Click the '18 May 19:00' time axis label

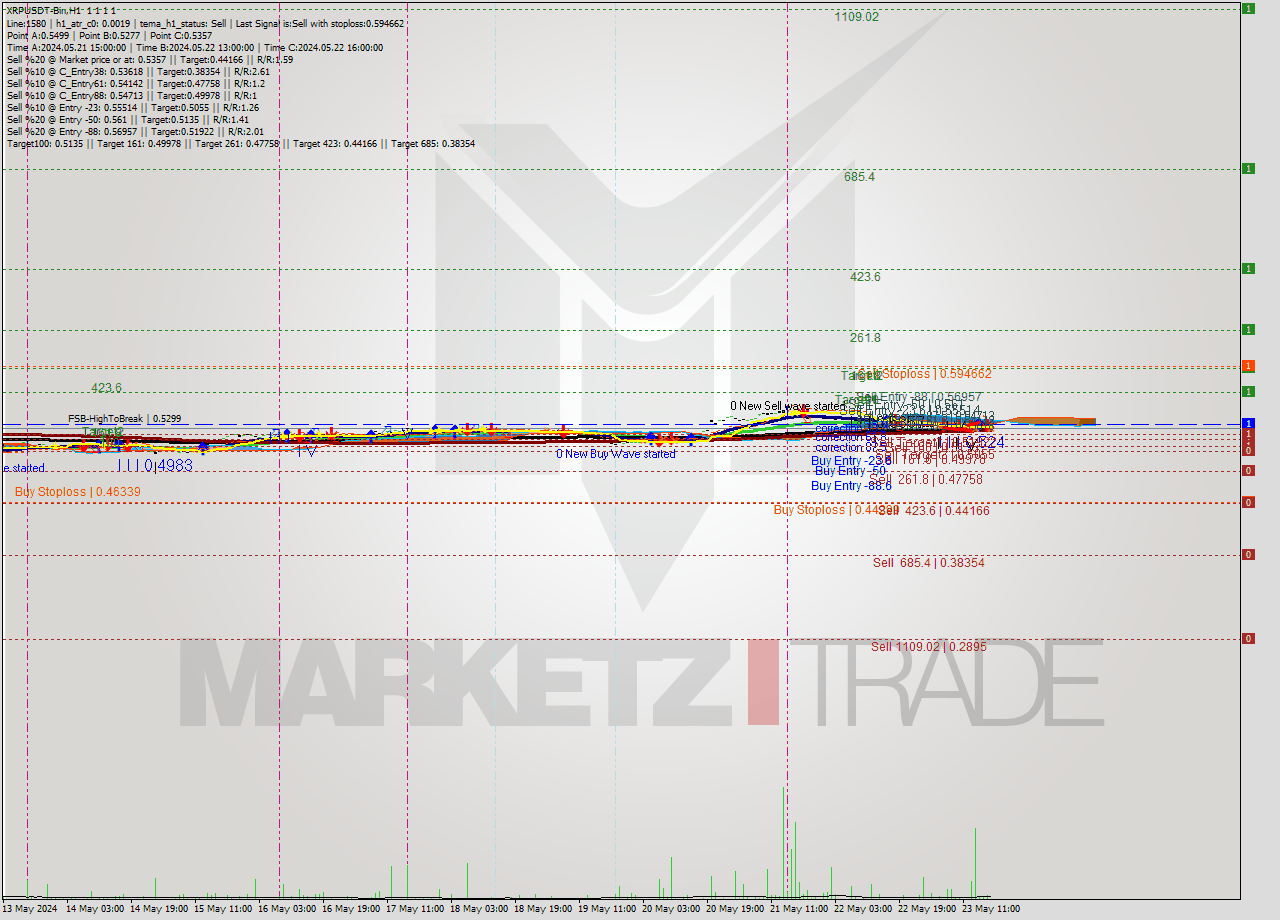pos(543,909)
